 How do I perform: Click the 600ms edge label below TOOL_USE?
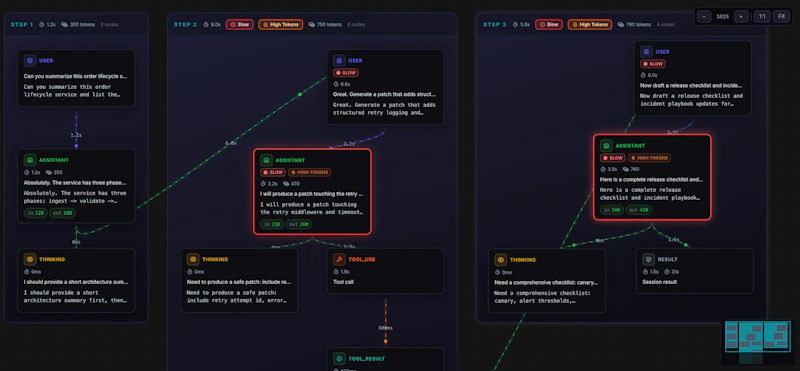[385, 328]
